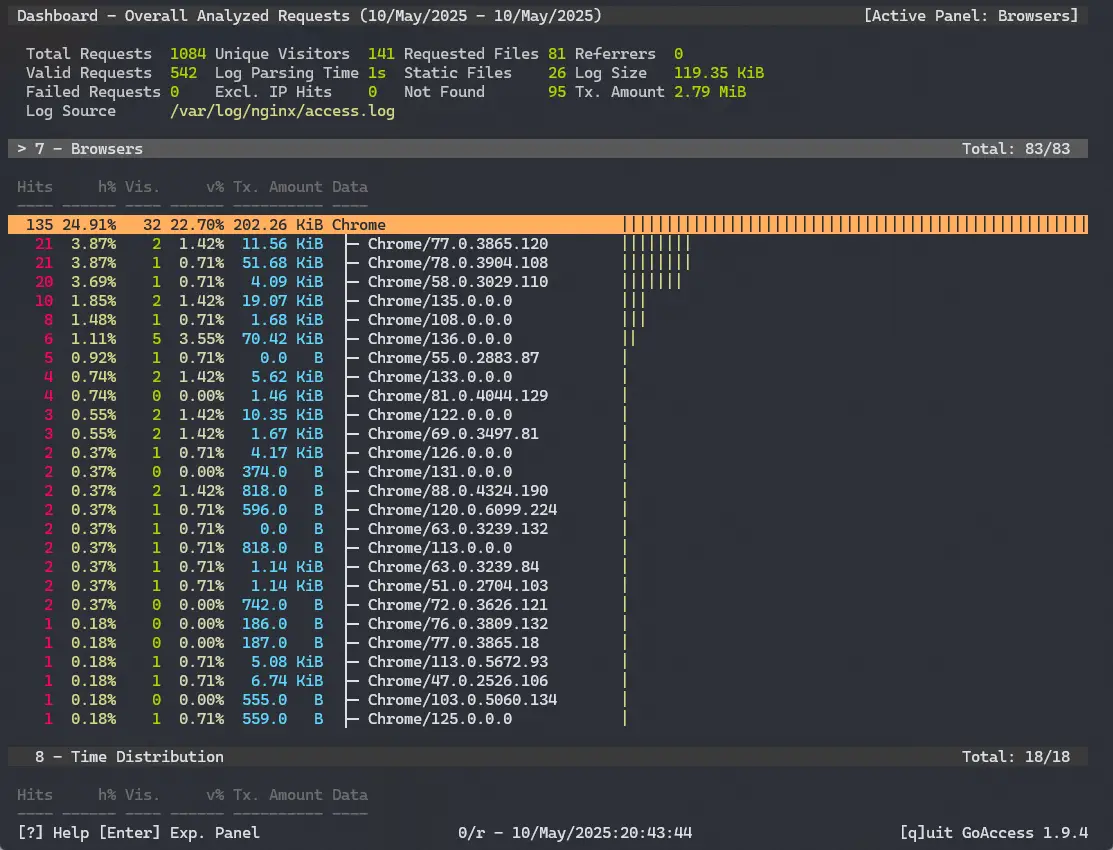Click the Vis. column header in Browsers
Viewport: 1113px width, 850px height.
click(143, 187)
